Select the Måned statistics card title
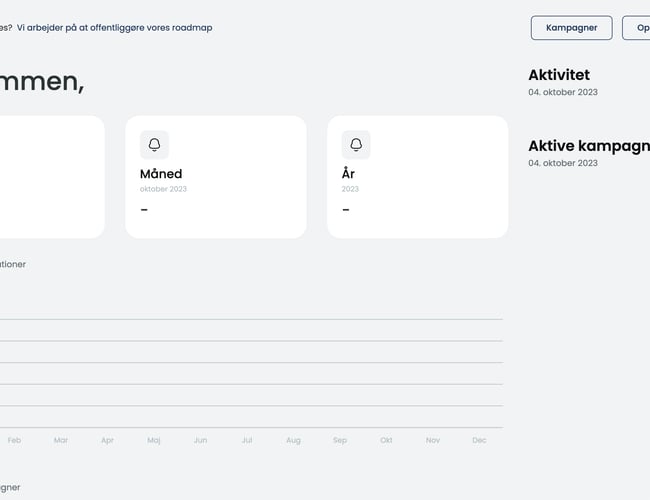The height and width of the screenshot is (500, 650). [x=161, y=174]
